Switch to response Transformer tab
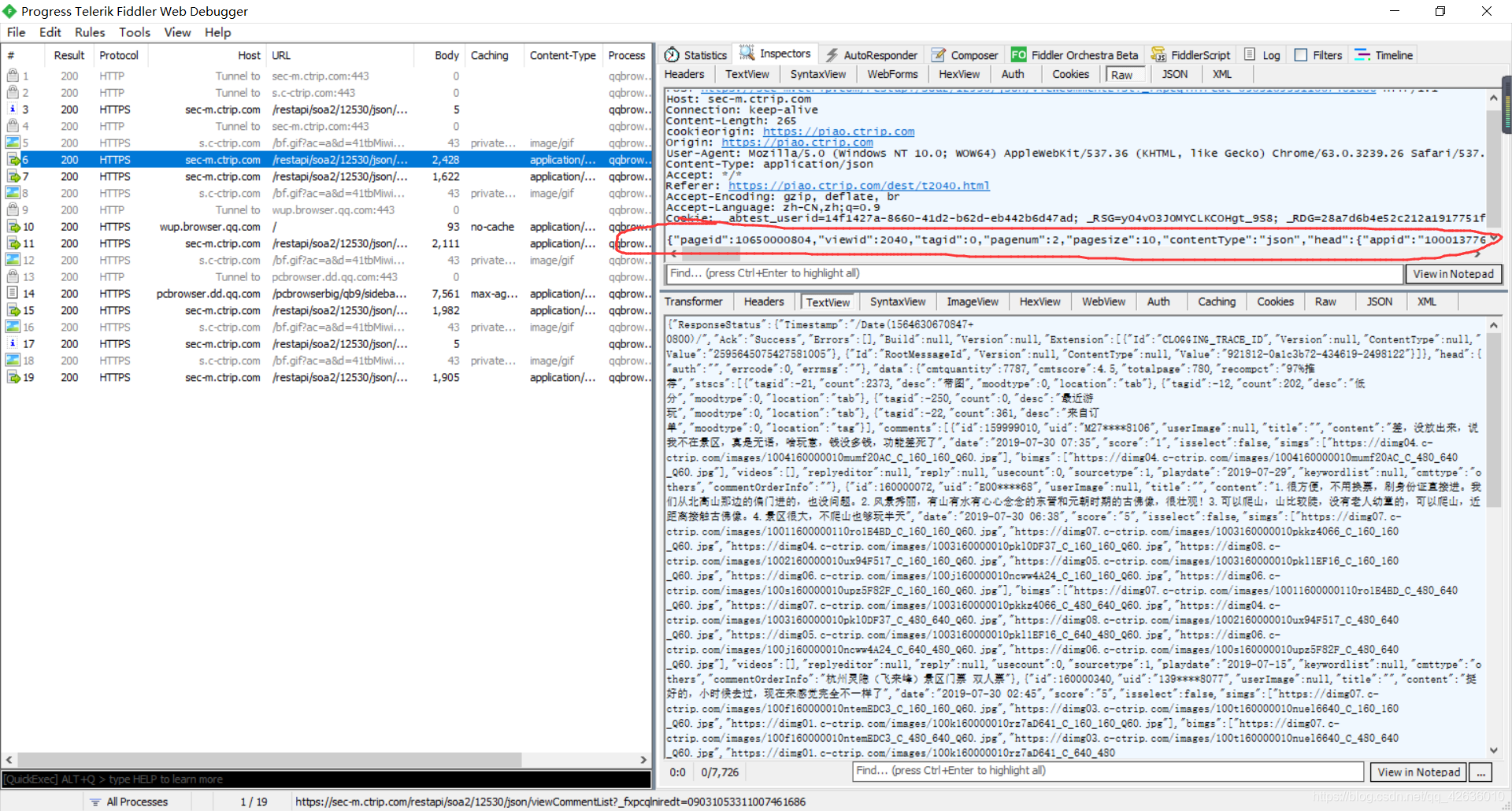Viewport: 1512px width, 811px height. click(x=694, y=302)
